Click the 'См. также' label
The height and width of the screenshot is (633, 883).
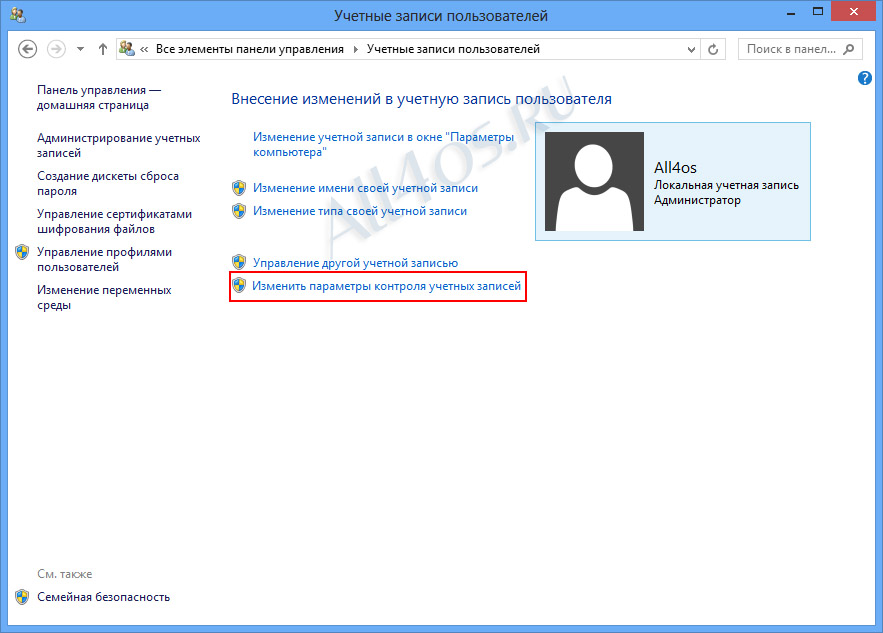coord(65,574)
